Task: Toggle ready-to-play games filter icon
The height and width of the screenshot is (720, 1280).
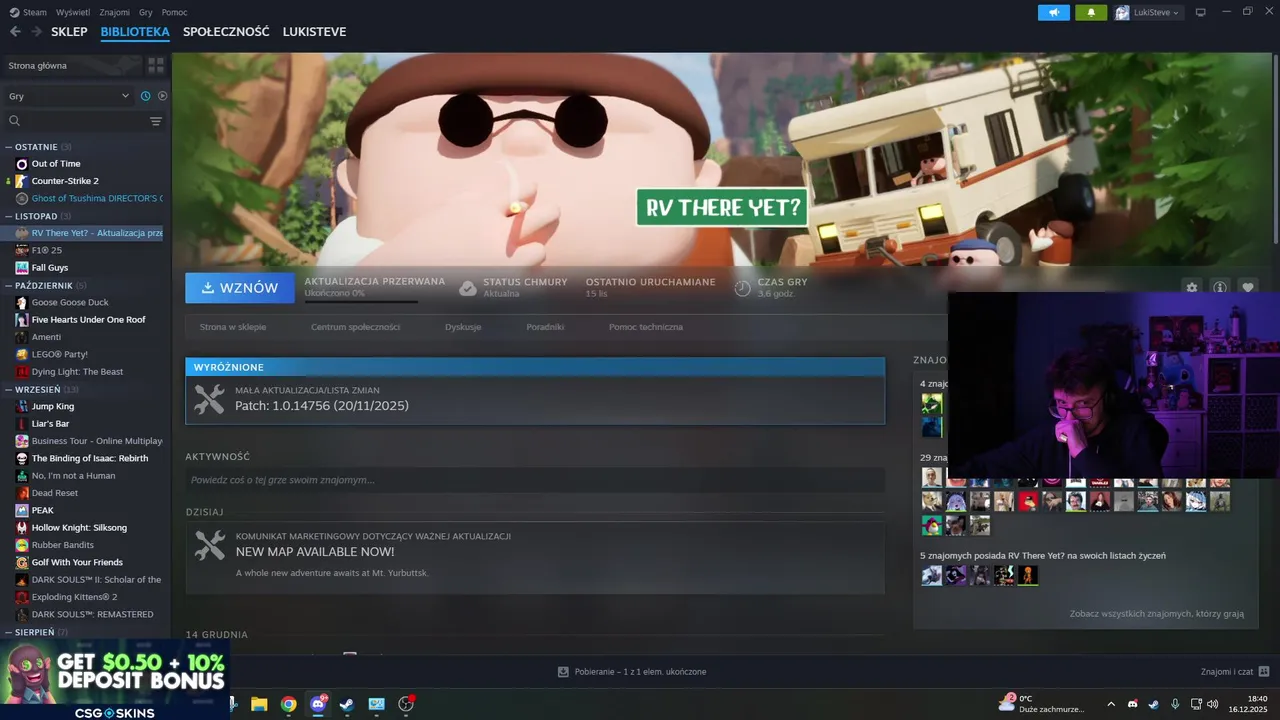Action: [162, 96]
